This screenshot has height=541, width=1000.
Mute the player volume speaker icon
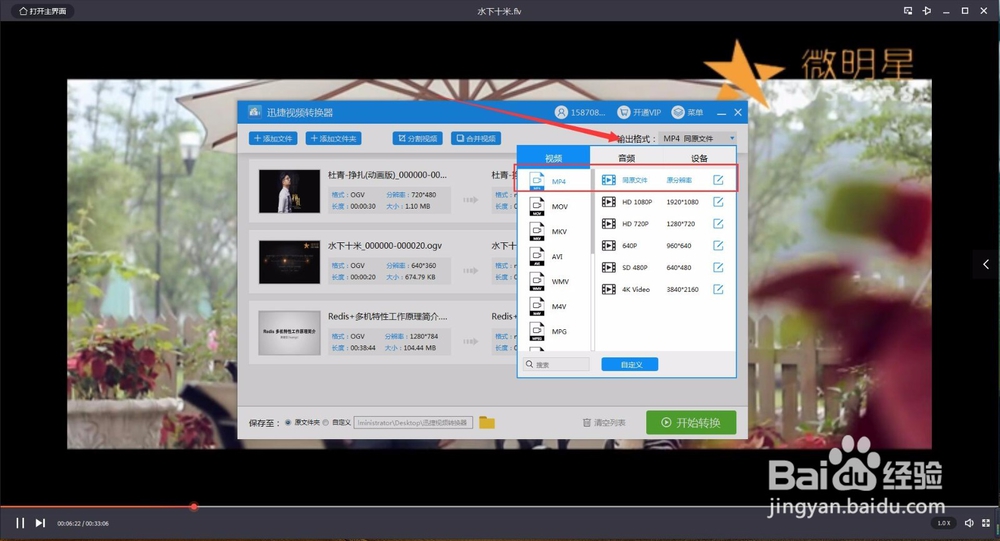pos(969,523)
